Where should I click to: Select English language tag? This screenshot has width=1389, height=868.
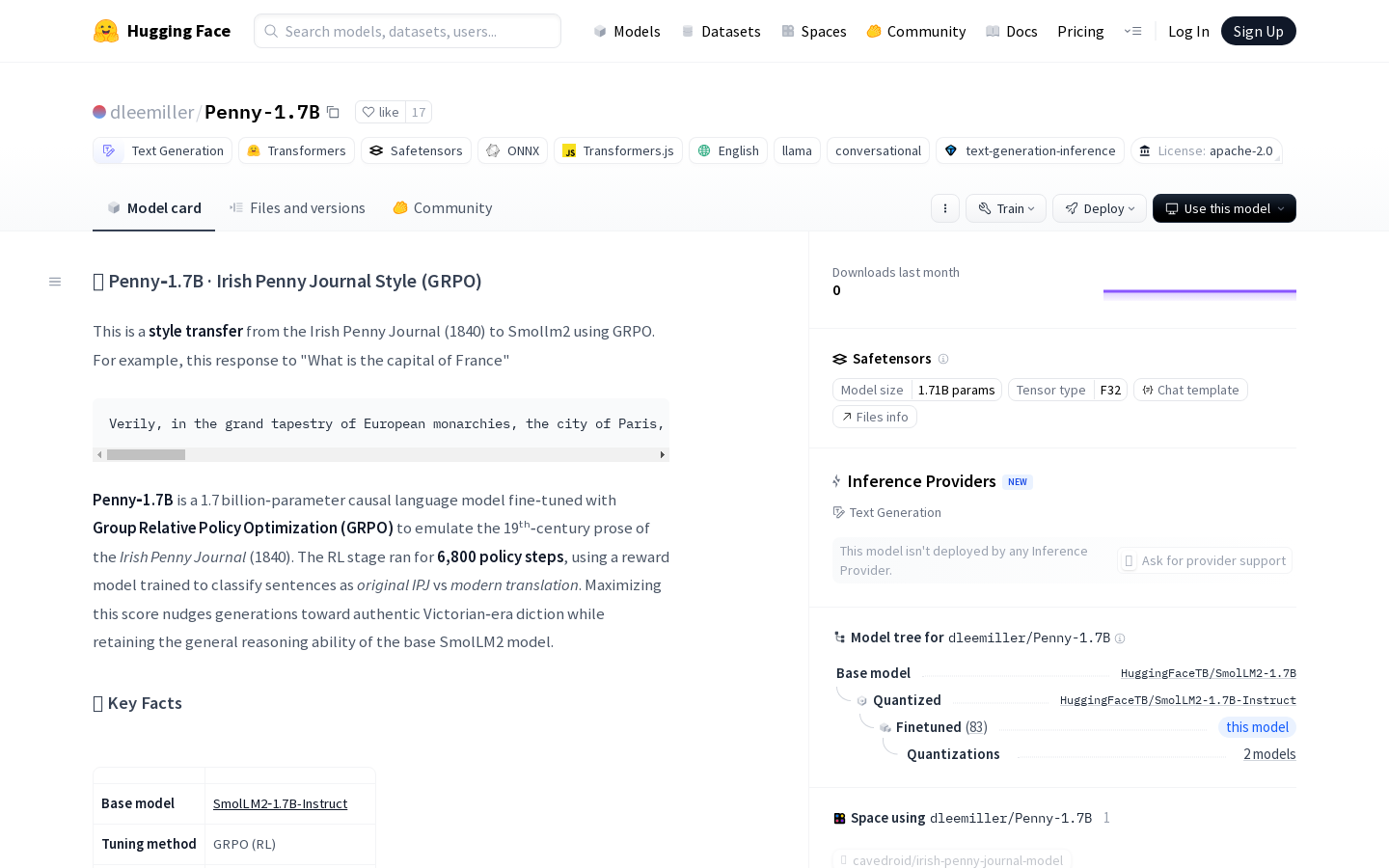[728, 150]
